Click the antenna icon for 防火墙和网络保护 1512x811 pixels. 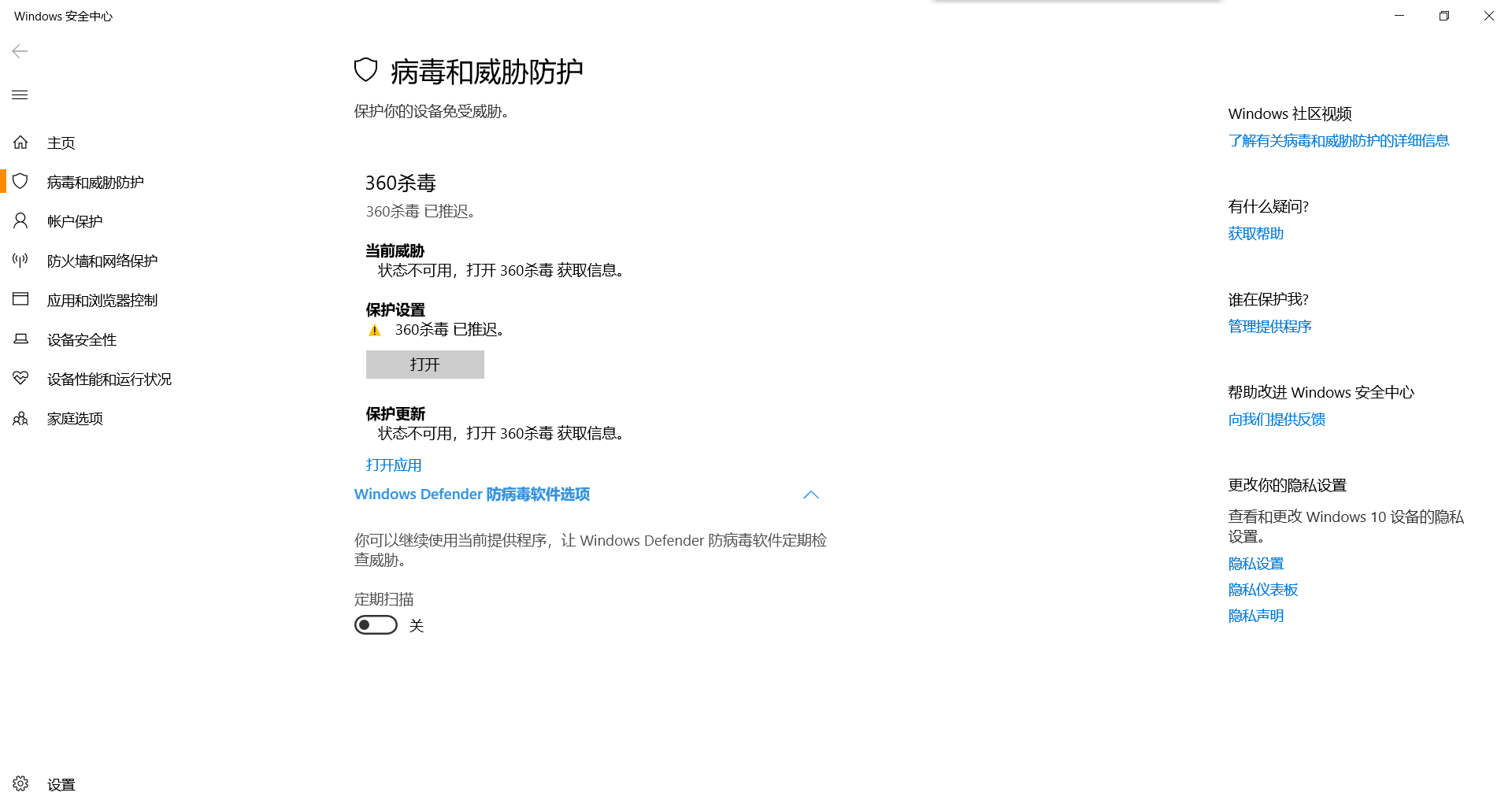(x=20, y=261)
